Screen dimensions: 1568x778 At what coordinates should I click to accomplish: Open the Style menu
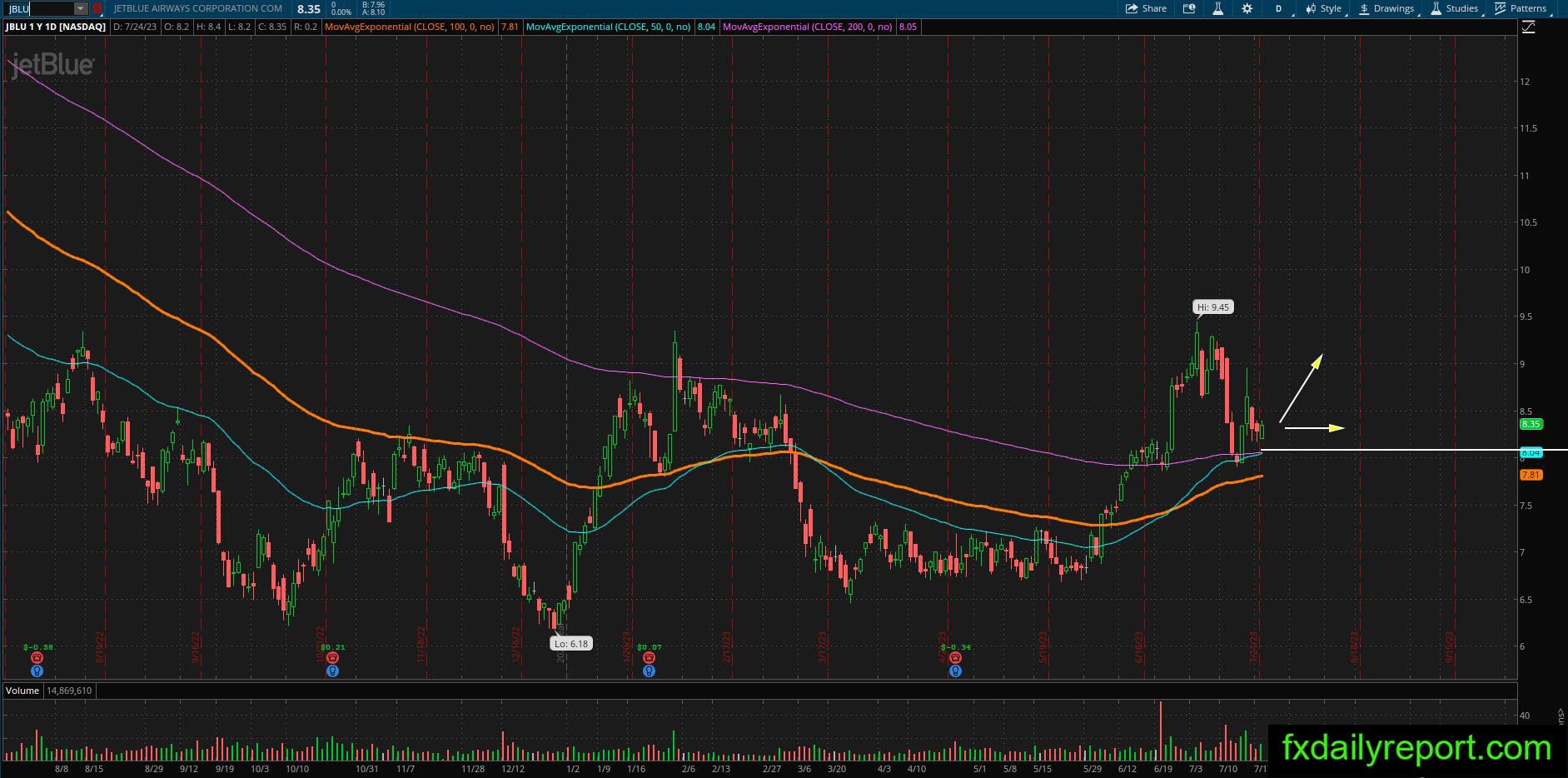pos(1324,8)
